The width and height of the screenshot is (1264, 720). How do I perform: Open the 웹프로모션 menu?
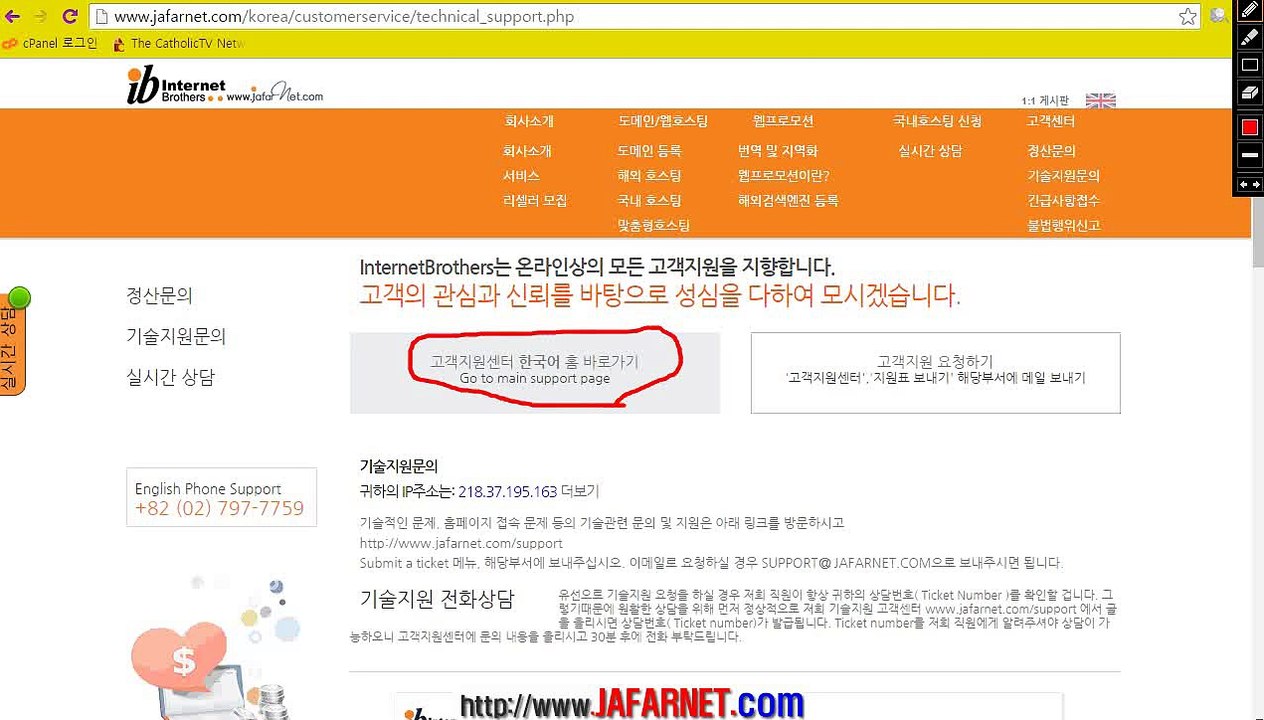pos(783,121)
